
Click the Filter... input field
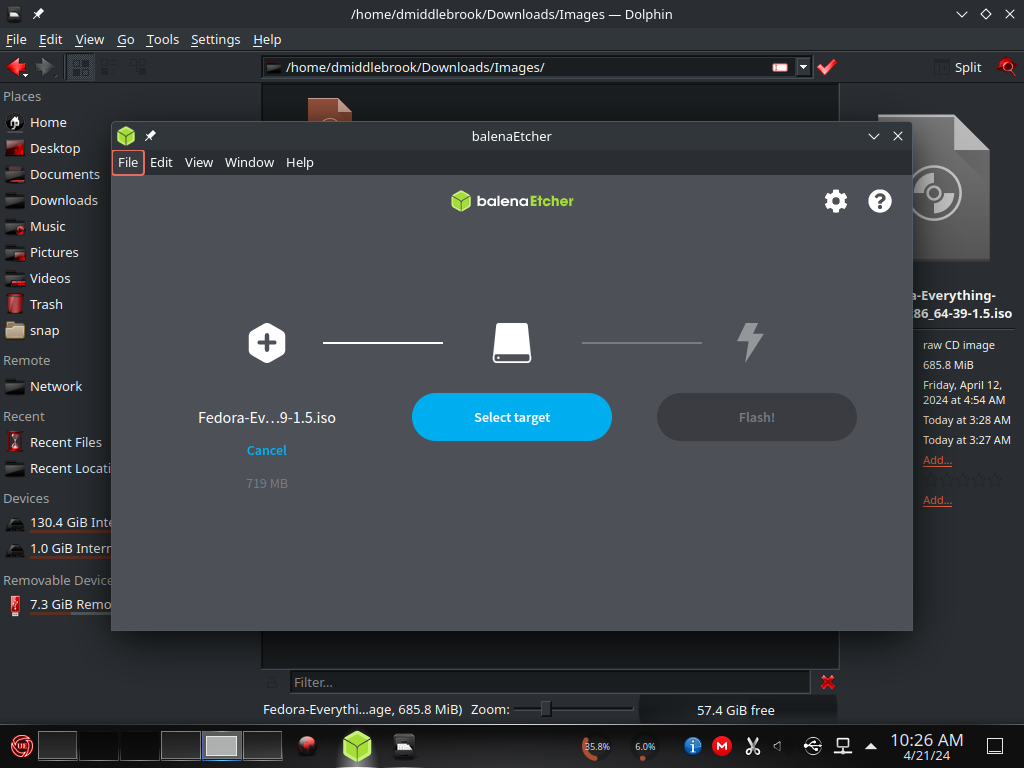point(550,682)
